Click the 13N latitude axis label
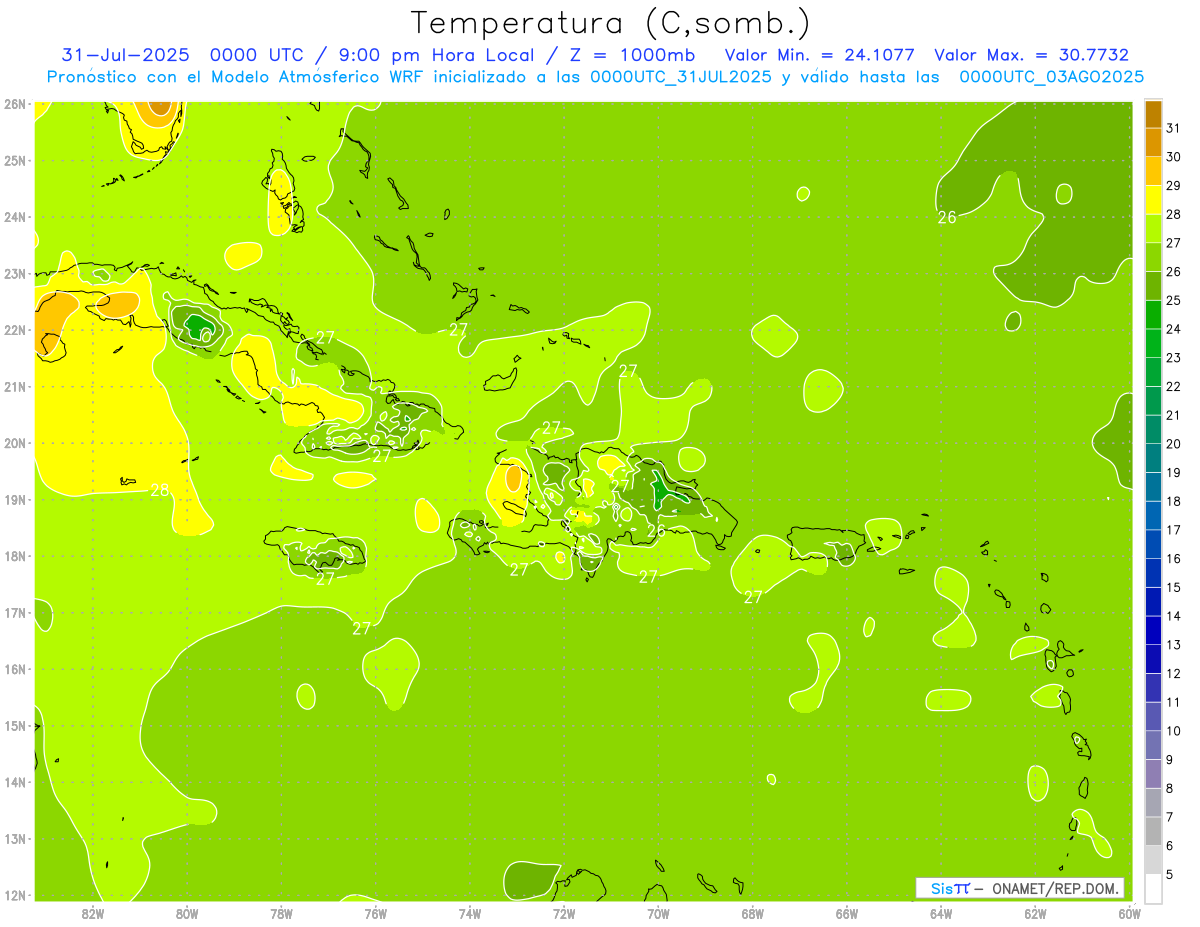Image resolution: width=1200 pixels, height=927 pixels. [16, 838]
